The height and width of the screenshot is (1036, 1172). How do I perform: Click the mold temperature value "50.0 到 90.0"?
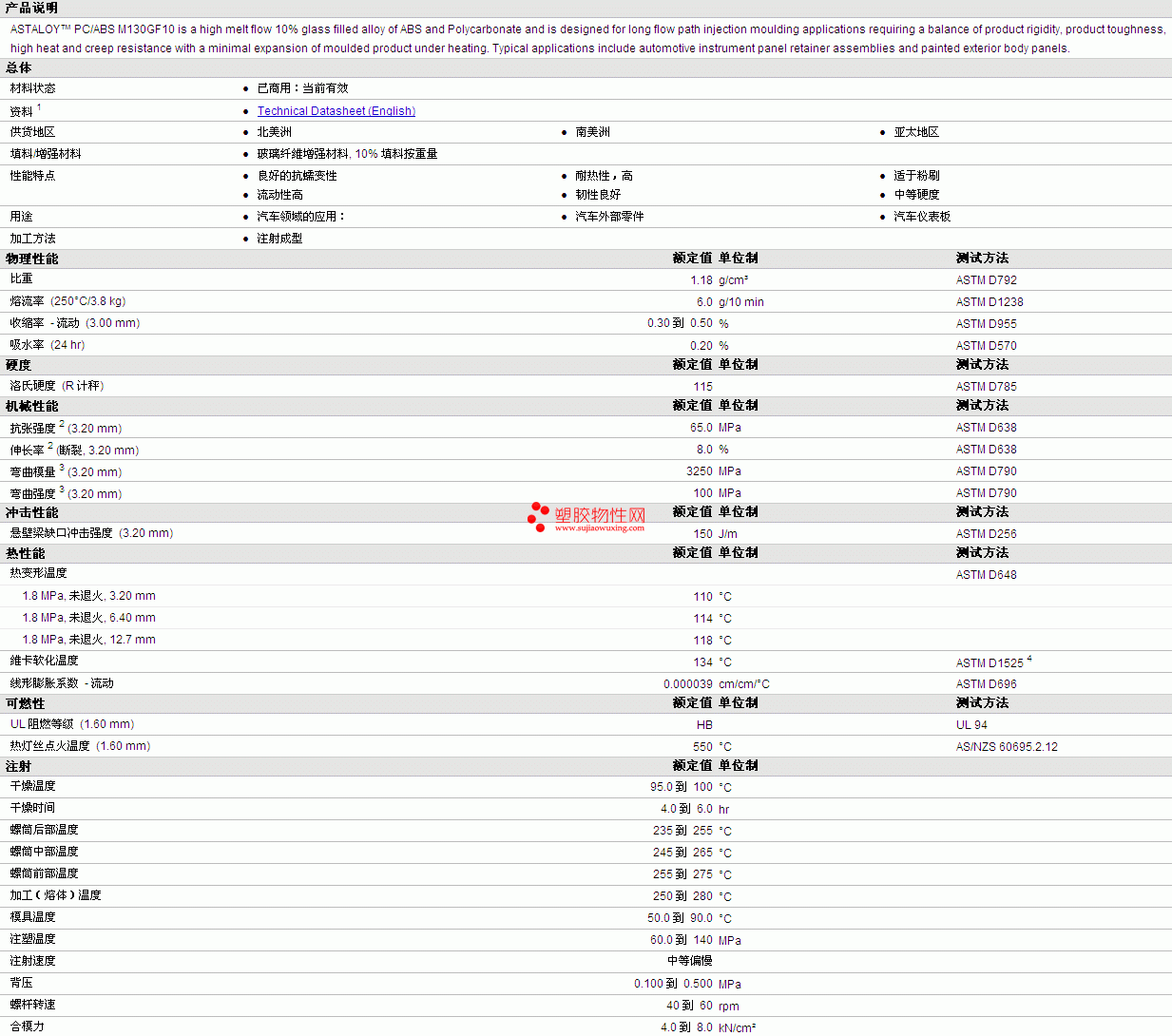click(x=680, y=918)
